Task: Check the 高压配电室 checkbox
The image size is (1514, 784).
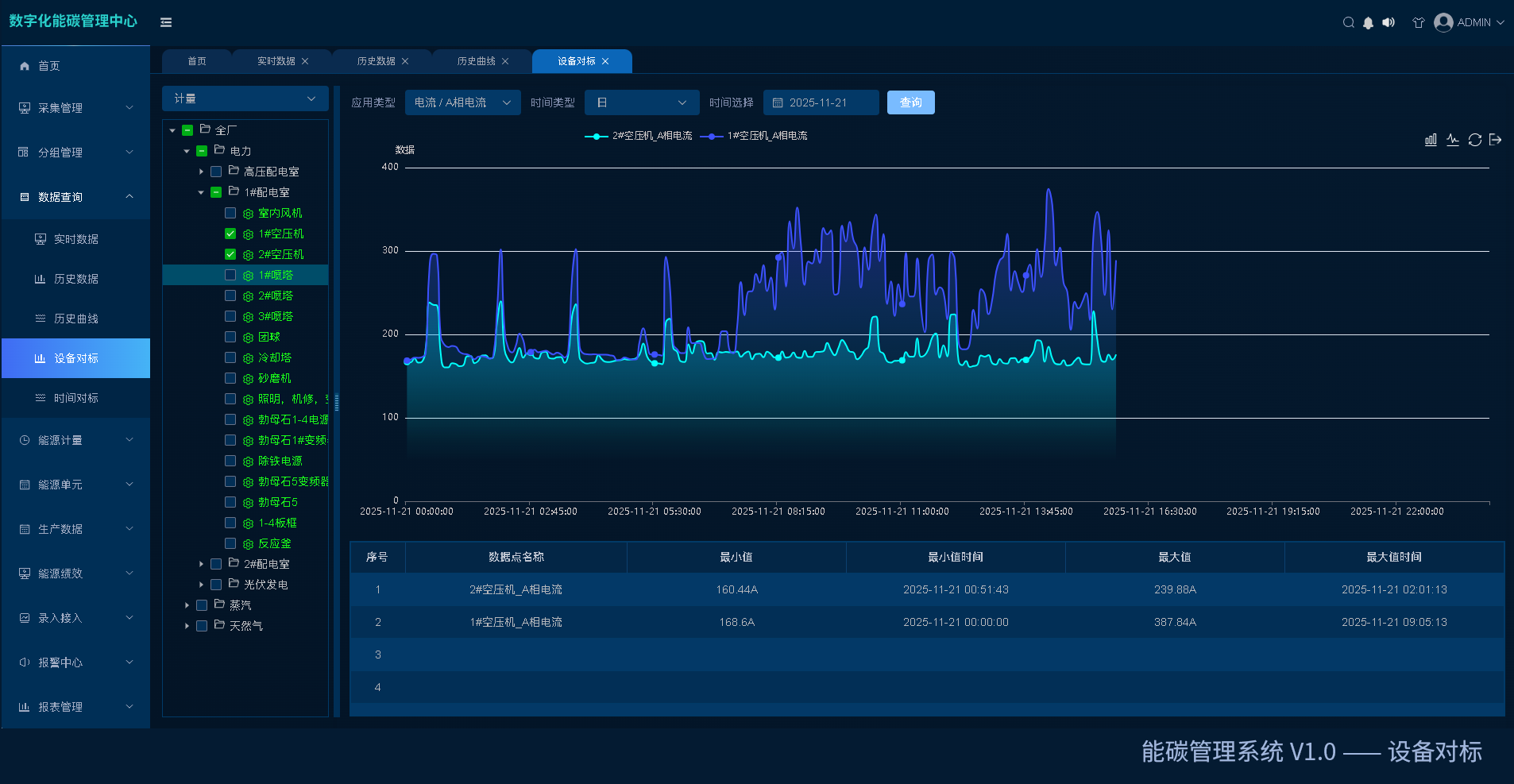Action: 216,172
